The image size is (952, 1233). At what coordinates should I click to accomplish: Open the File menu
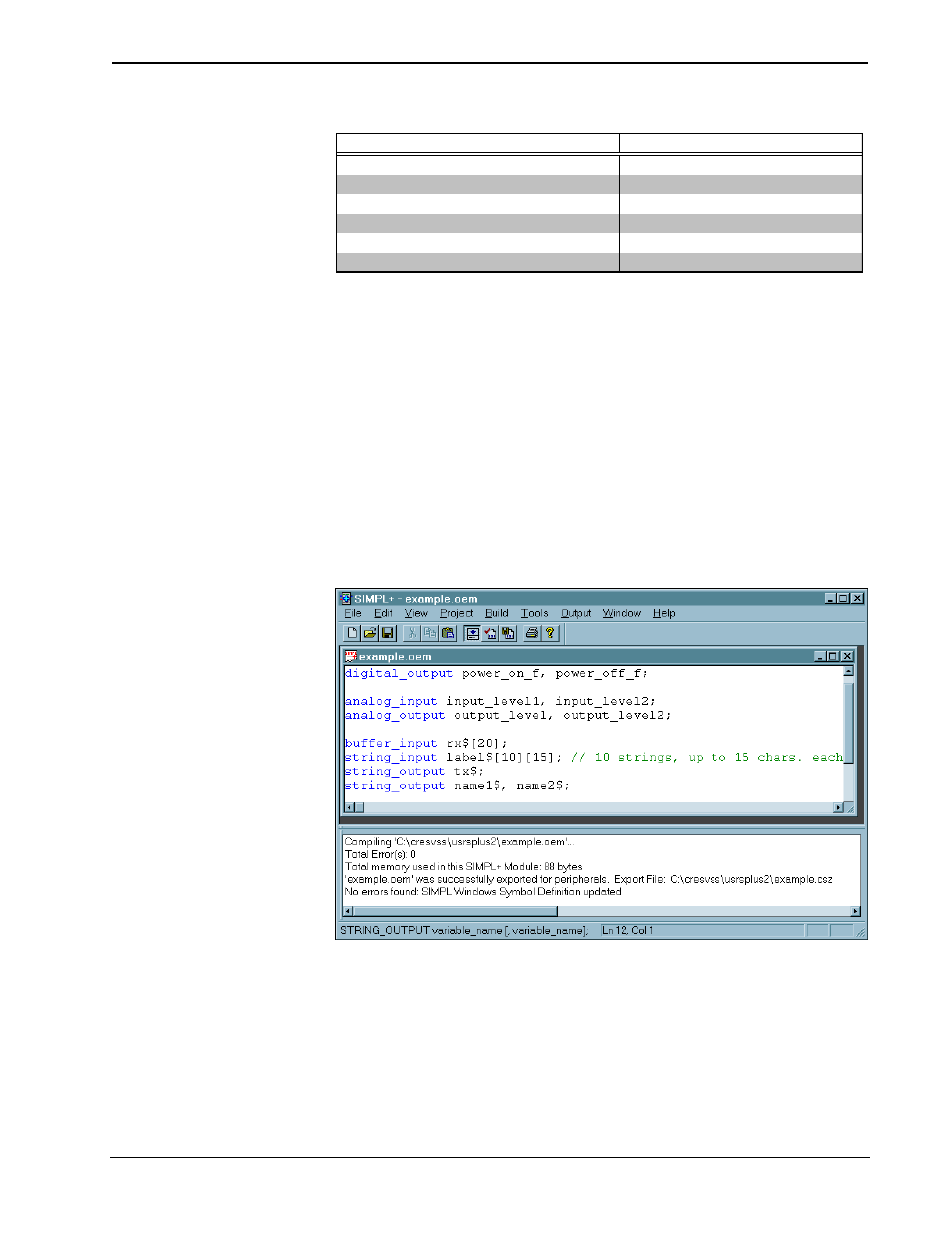pos(353,613)
